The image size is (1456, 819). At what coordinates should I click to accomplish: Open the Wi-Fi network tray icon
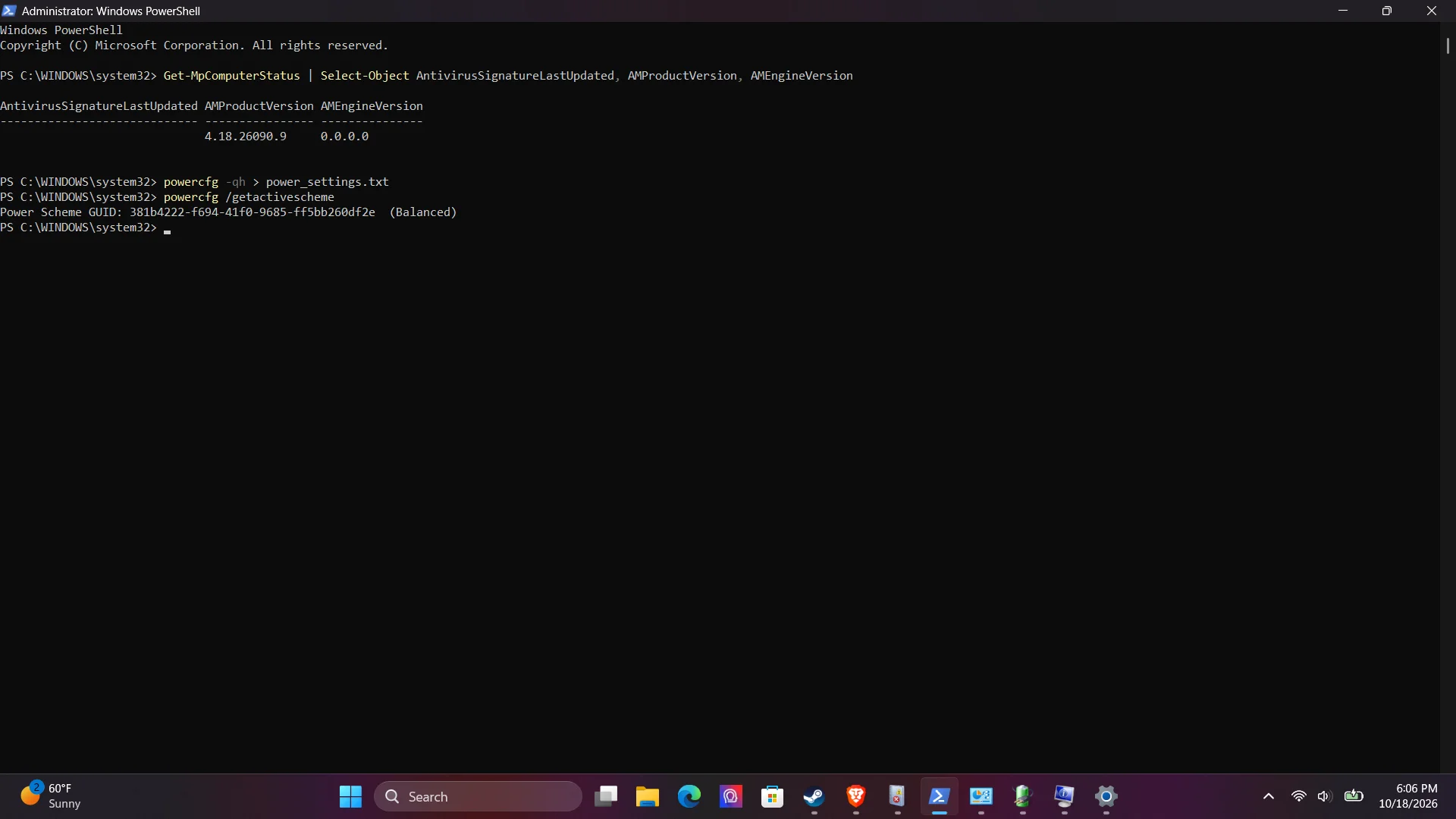point(1298,796)
